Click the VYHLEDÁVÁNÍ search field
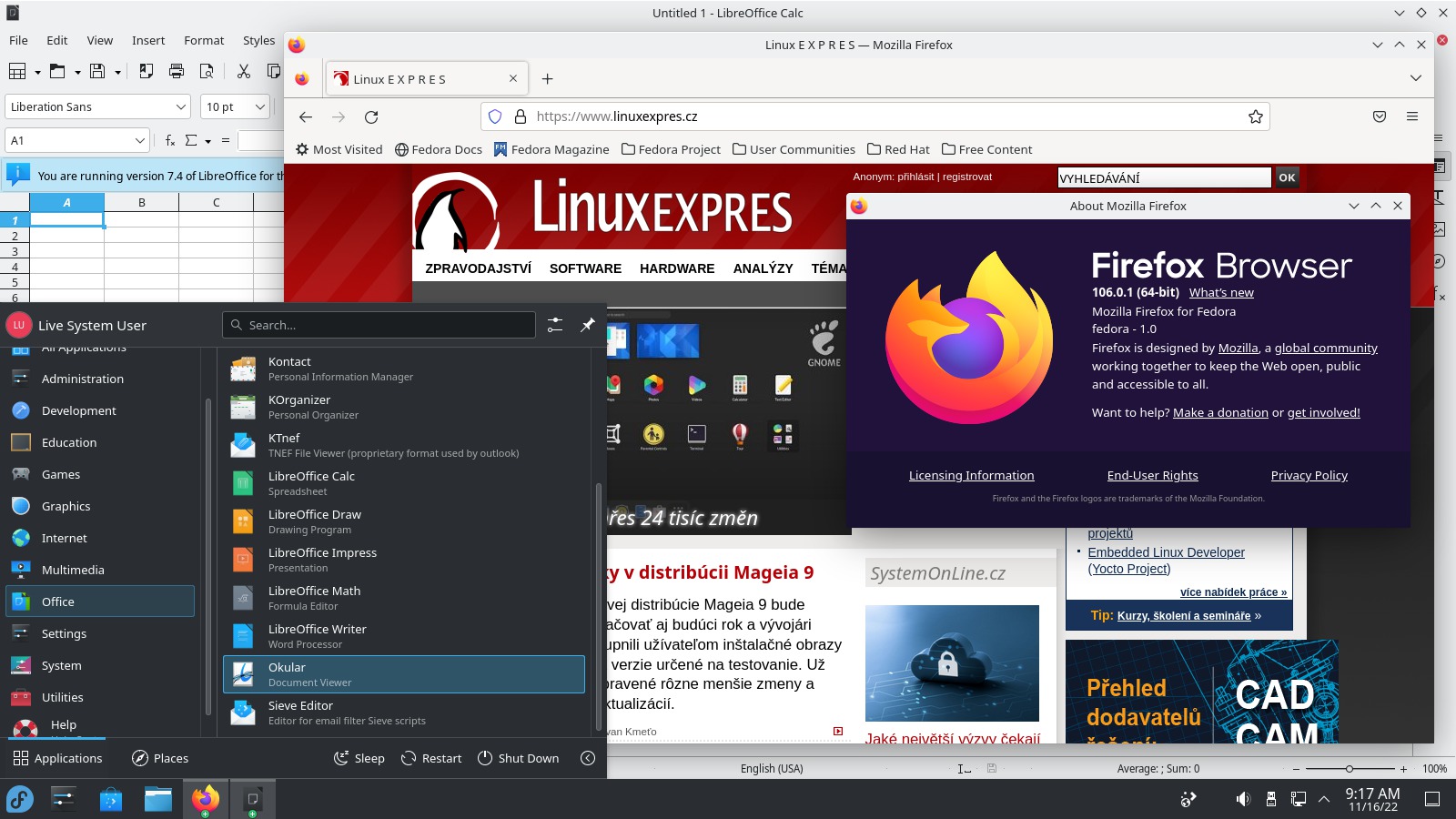The width and height of the screenshot is (1456, 819). 1164,177
